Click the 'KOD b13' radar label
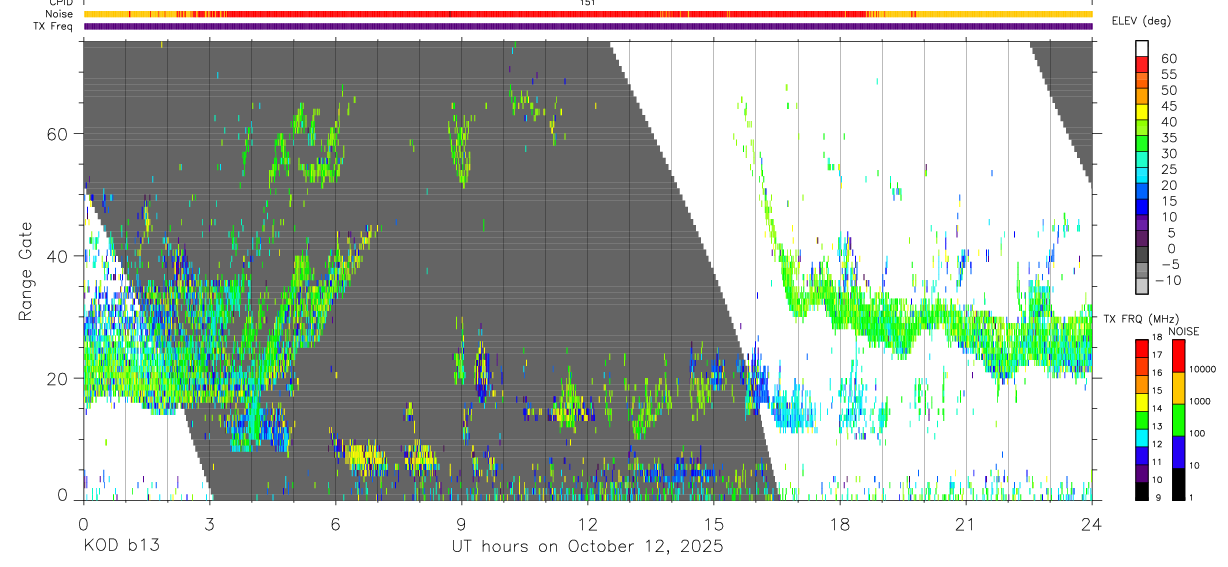1228x567 pixels. click(121, 546)
